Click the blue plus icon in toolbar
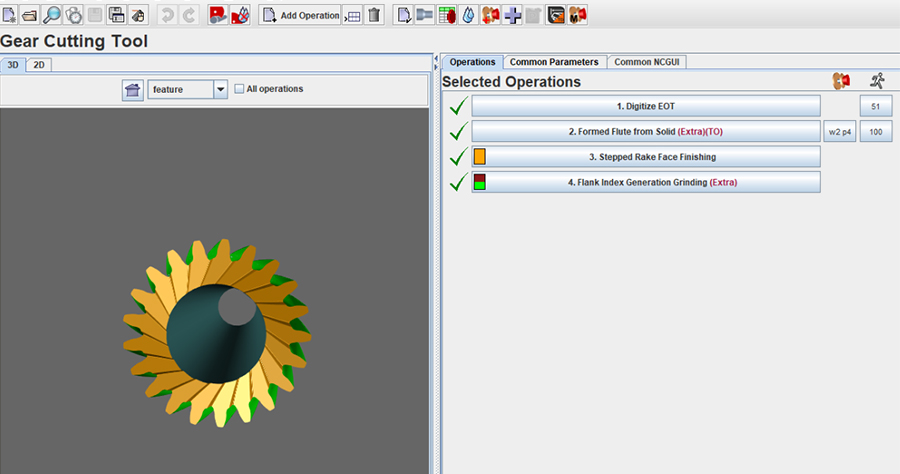Screen dimensions: 900x474 tap(512, 15)
